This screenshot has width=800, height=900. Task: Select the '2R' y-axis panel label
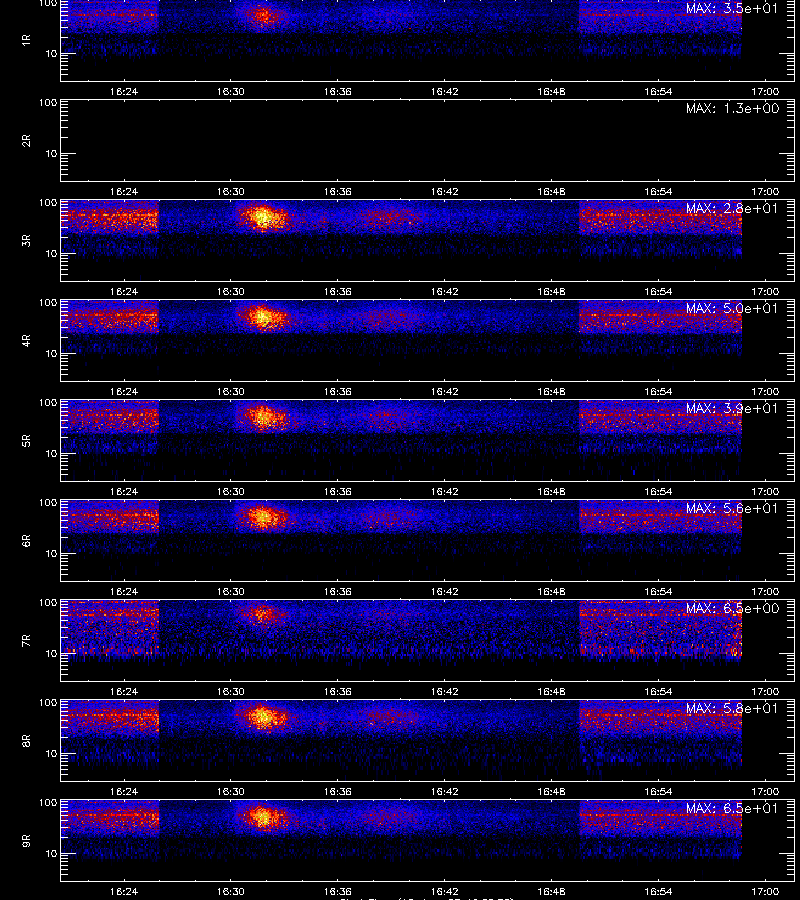click(26, 141)
